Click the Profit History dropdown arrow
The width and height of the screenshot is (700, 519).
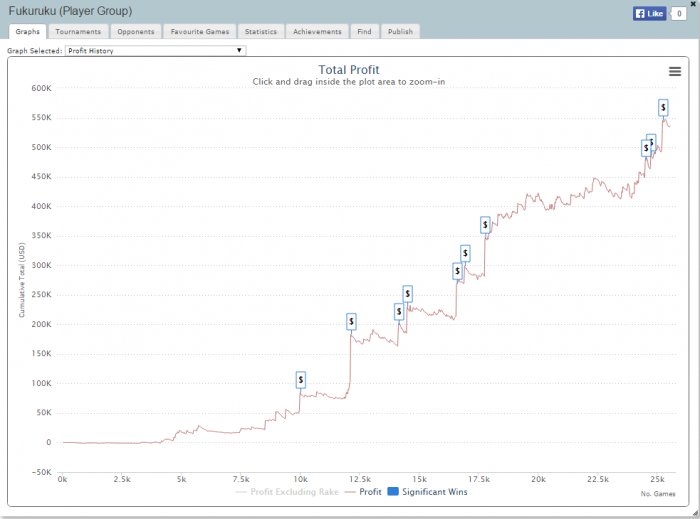(x=239, y=50)
